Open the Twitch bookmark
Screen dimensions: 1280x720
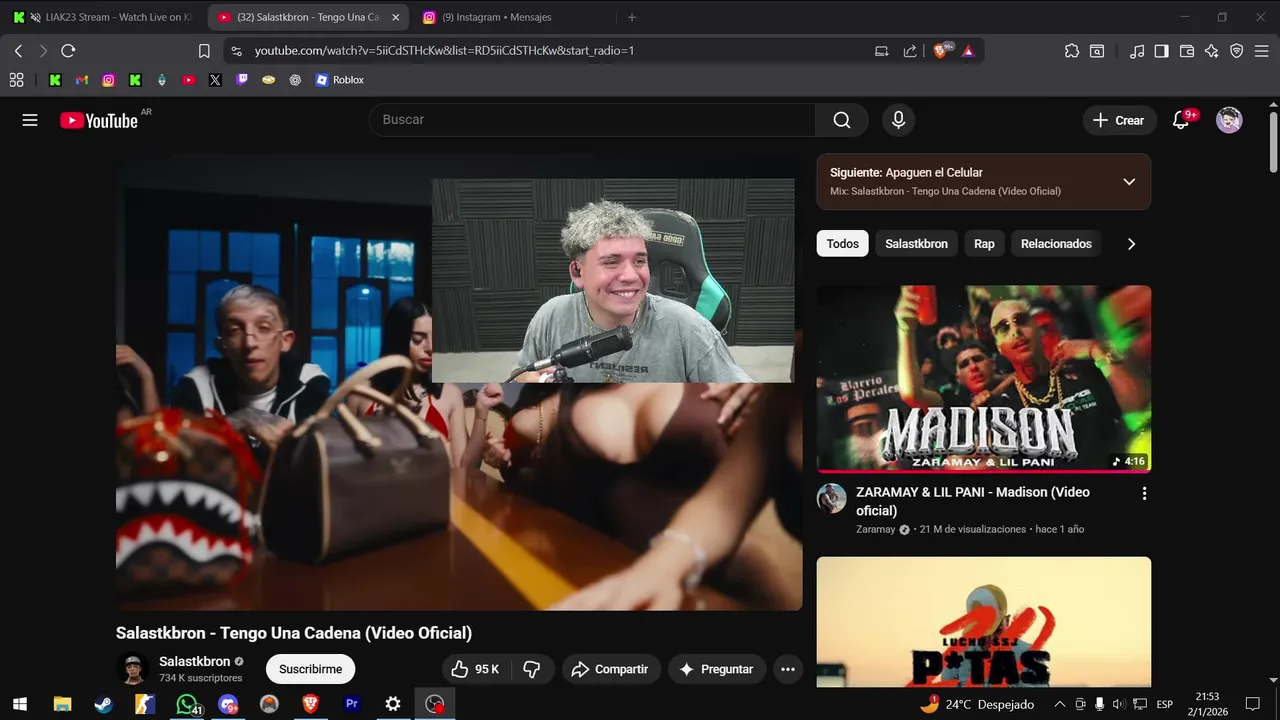click(x=241, y=80)
